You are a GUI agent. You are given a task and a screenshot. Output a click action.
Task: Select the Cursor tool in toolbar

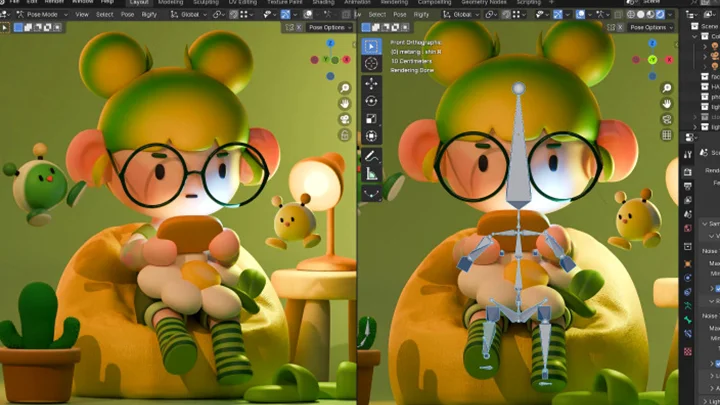(371, 64)
